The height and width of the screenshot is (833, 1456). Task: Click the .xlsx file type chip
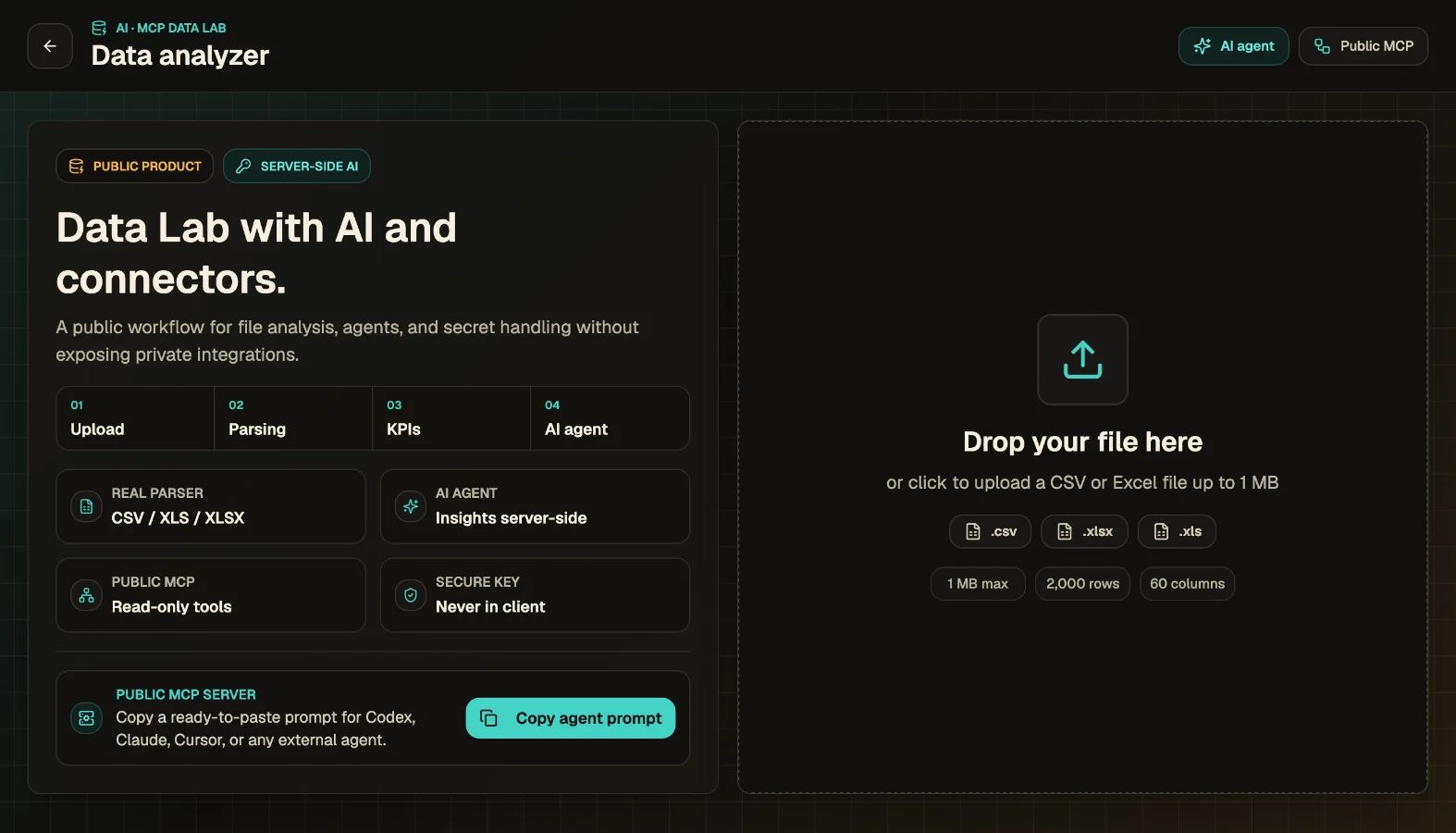click(1084, 531)
